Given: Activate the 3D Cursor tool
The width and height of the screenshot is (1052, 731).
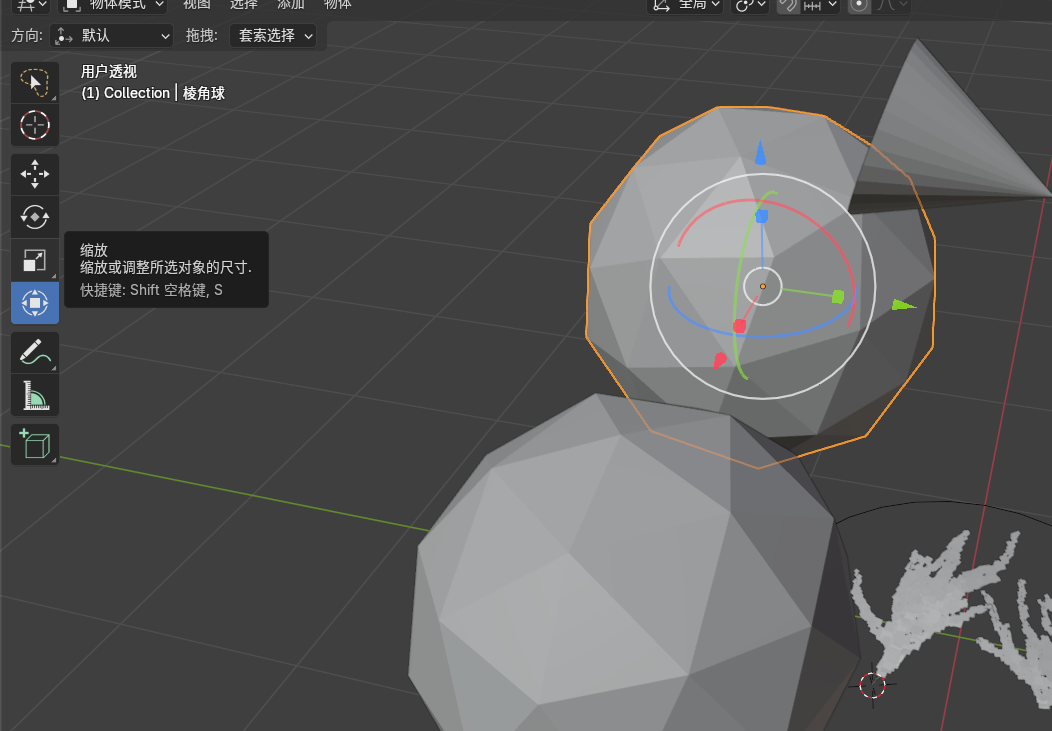Looking at the screenshot, I should [x=35, y=125].
